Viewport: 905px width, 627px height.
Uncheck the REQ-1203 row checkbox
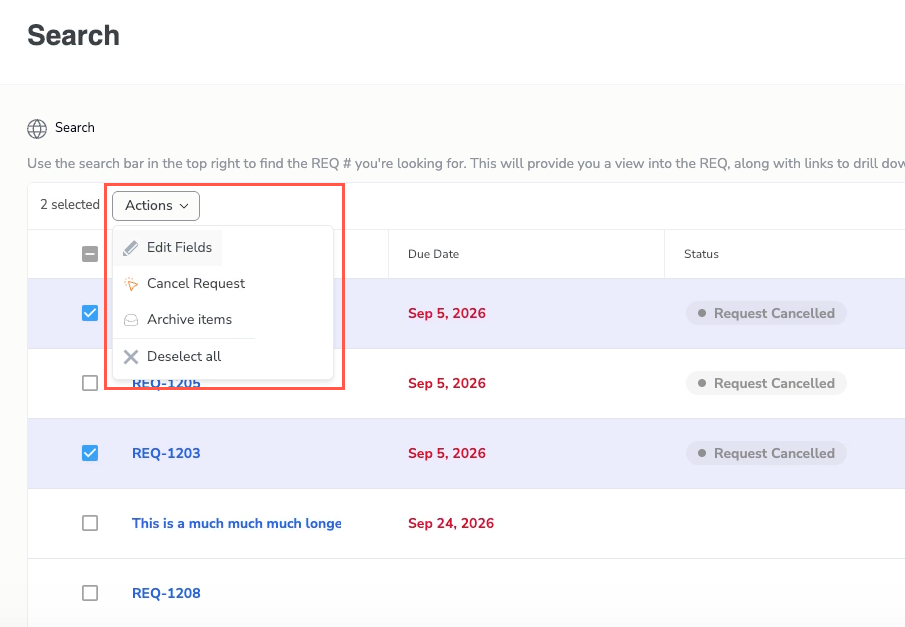click(90, 453)
